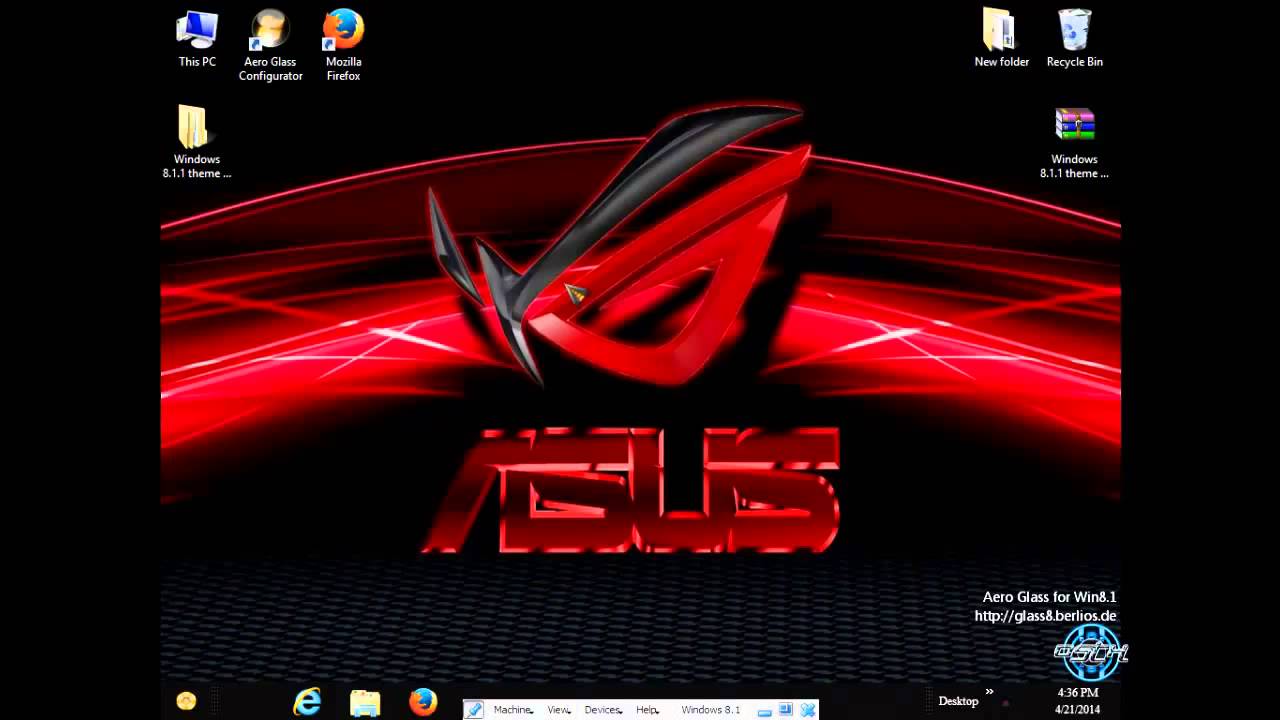Viewport: 1280px width, 720px height.
Task: Click the VirtualBox toolbar pin icon
Action: click(474, 710)
